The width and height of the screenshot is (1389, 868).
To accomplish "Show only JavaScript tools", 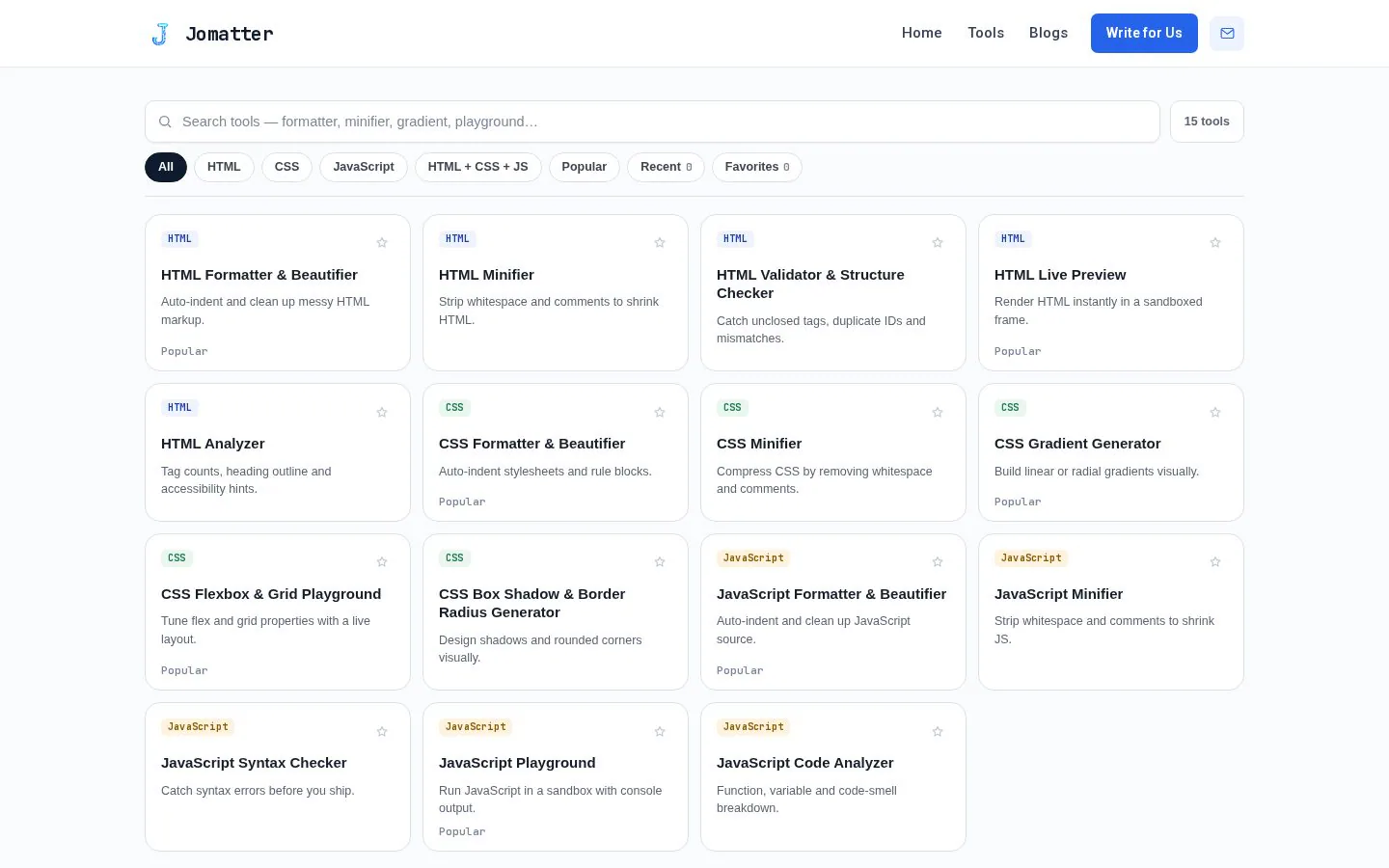I will coord(364,167).
